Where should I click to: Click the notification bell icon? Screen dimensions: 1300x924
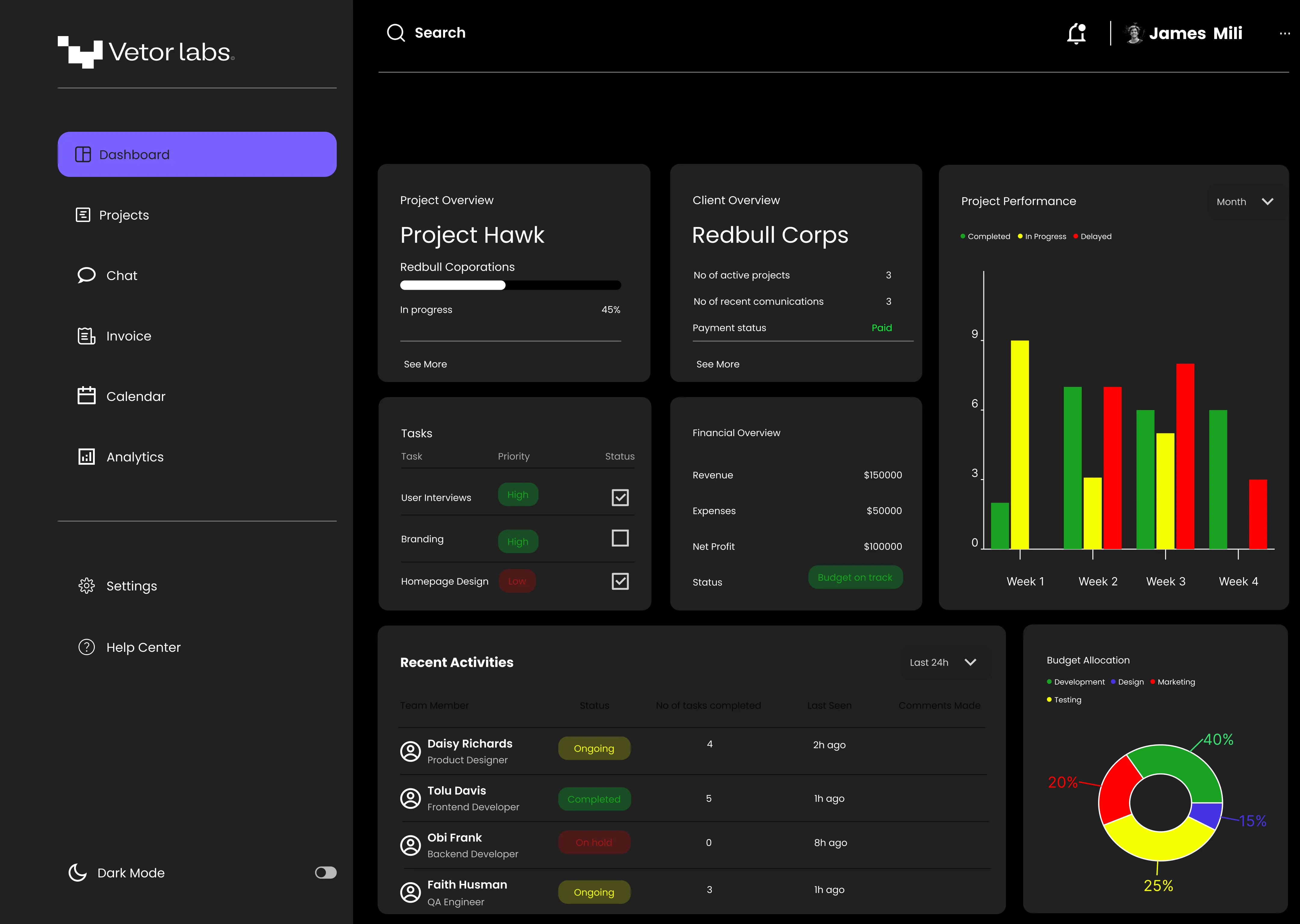click(1076, 34)
